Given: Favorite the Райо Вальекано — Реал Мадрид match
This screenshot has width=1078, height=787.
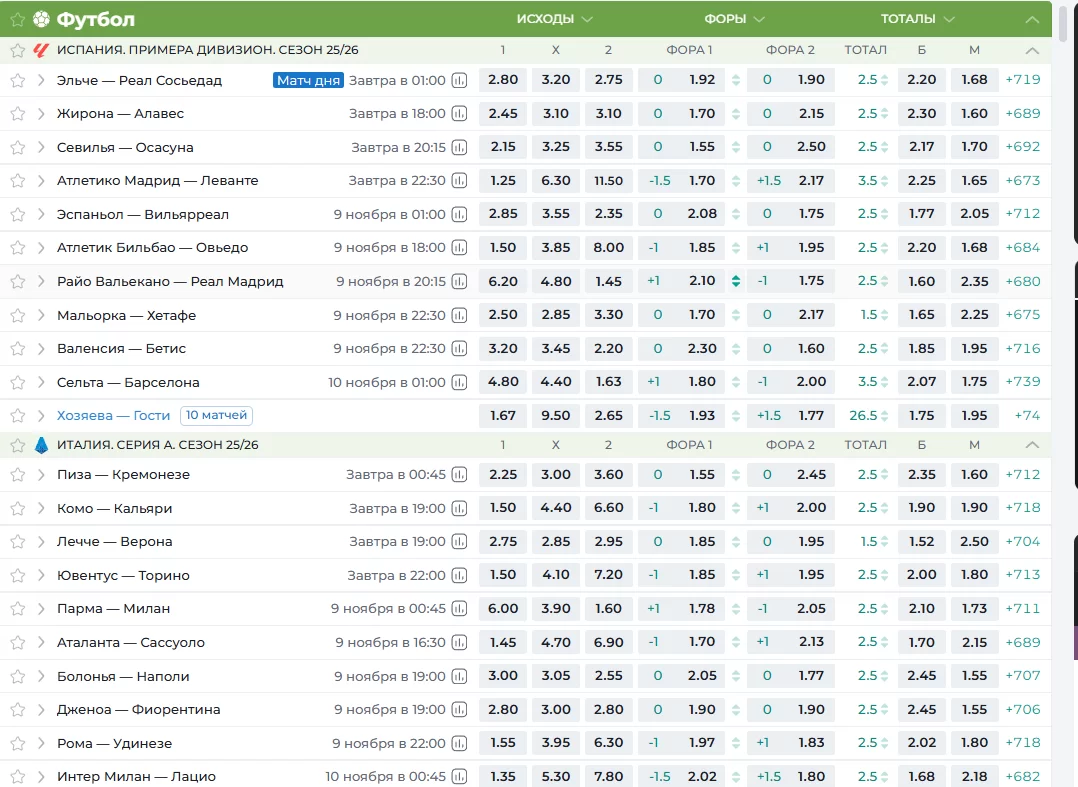Looking at the screenshot, I should pyautogui.click(x=17, y=282).
